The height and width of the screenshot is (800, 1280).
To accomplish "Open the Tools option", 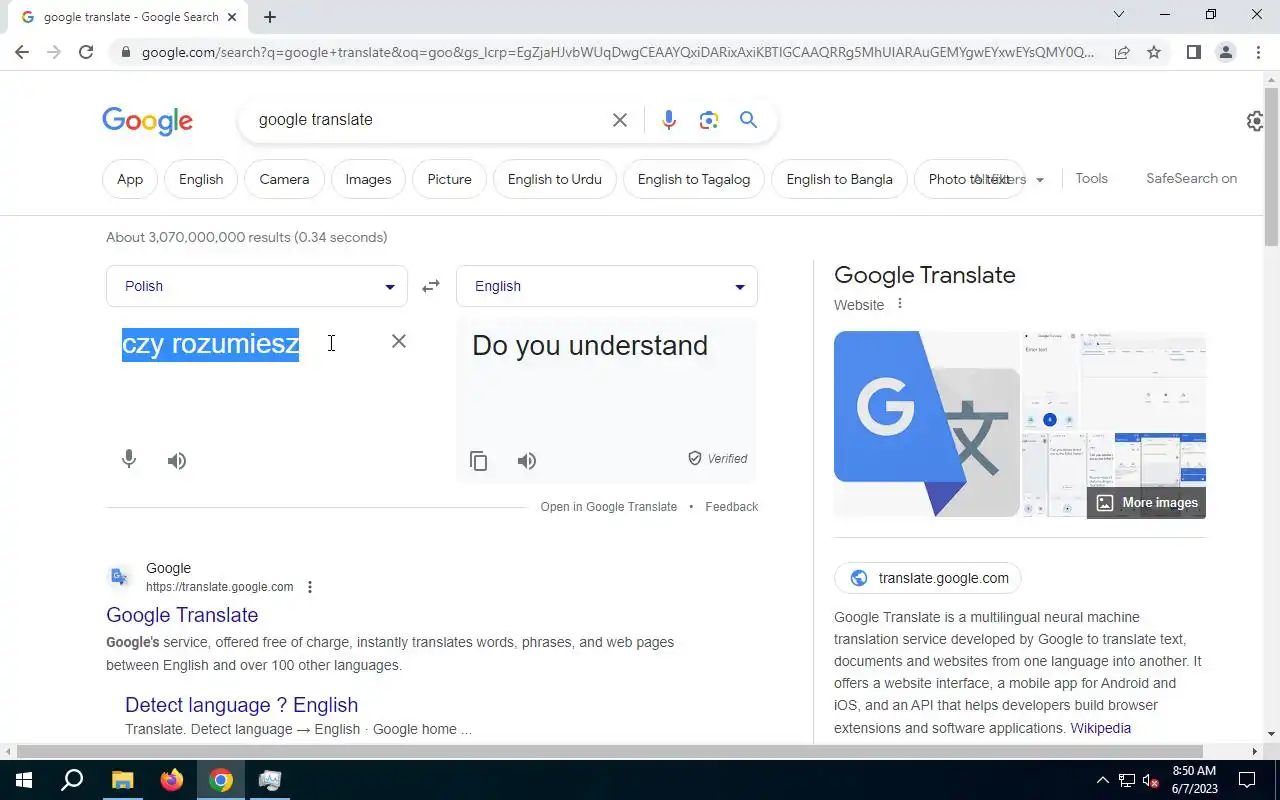I will click(1091, 178).
